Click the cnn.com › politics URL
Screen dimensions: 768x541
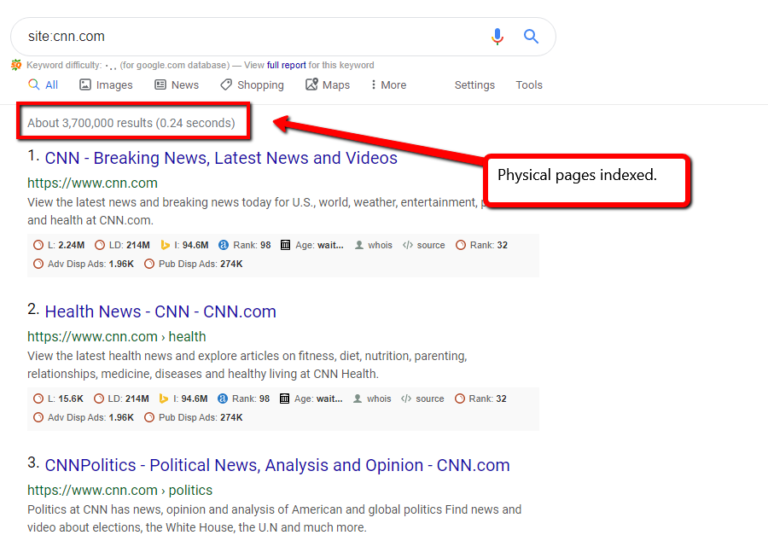coord(120,490)
